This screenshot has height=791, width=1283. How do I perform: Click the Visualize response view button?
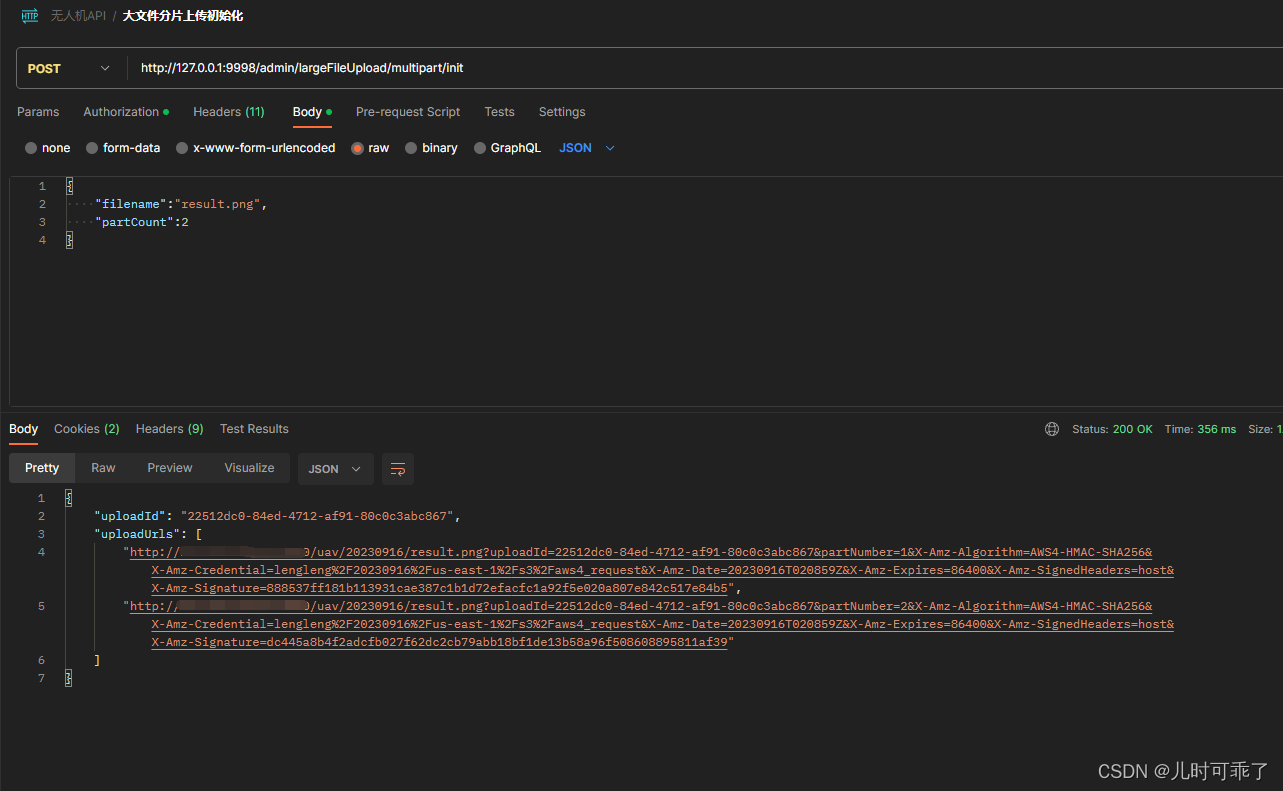pos(249,468)
